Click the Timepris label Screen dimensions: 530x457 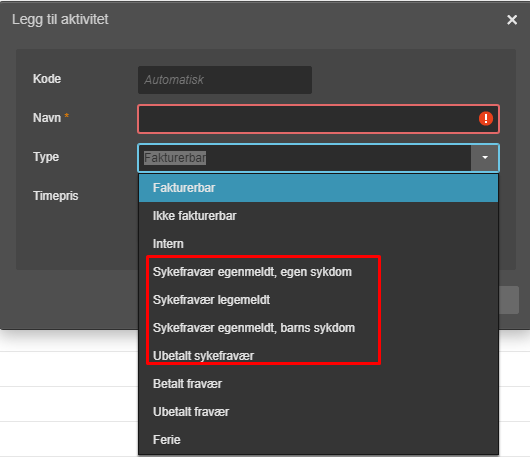coord(56,196)
